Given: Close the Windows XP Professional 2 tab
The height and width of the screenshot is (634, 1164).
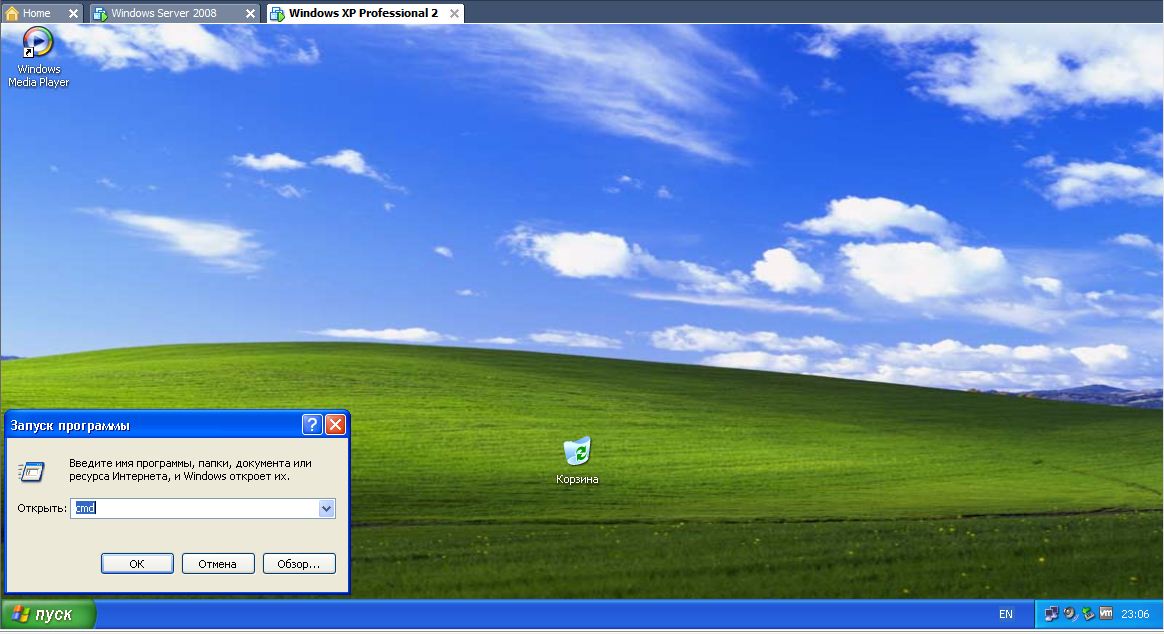Looking at the screenshot, I should [454, 13].
